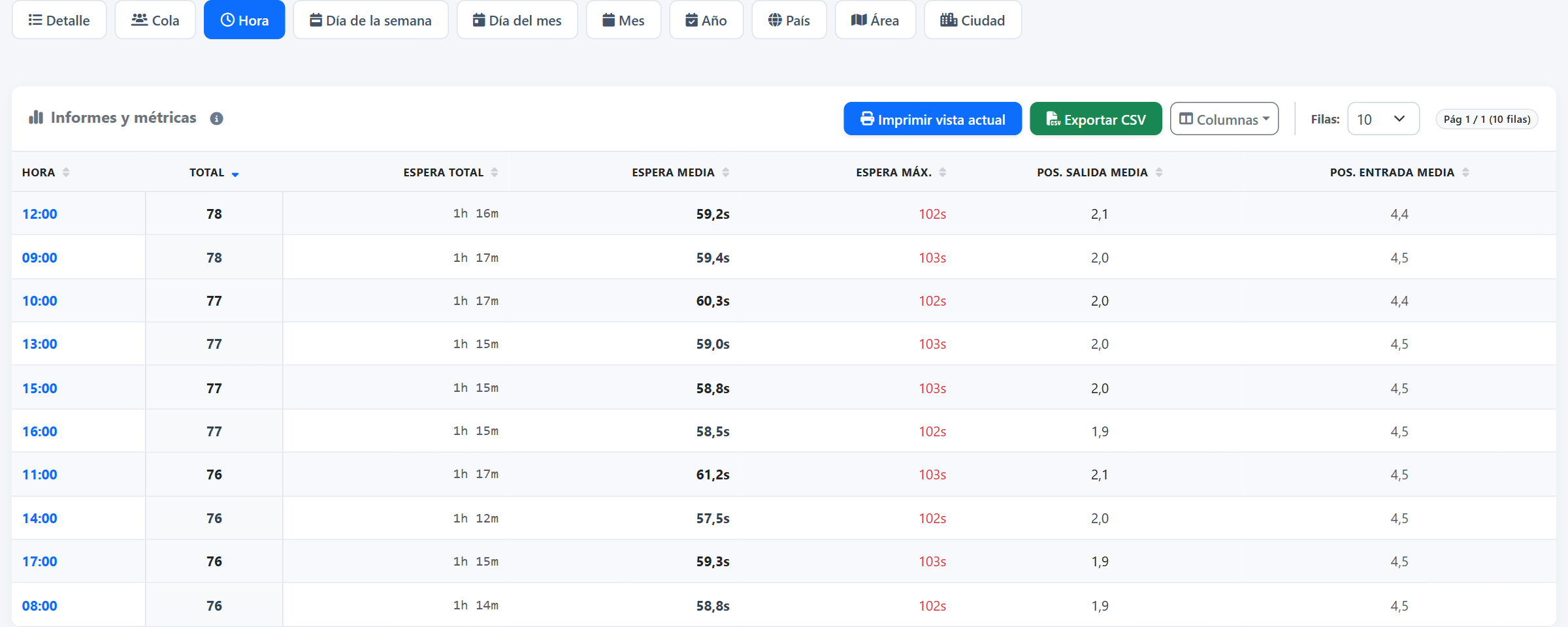Image resolution: width=1568 pixels, height=627 pixels.
Task: Click the 1h 16m total wait cell
Action: click(x=476, y=214)
